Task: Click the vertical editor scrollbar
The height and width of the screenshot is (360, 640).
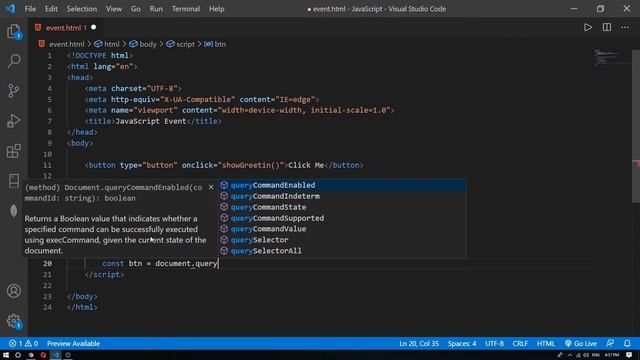Action: (636, 126)
